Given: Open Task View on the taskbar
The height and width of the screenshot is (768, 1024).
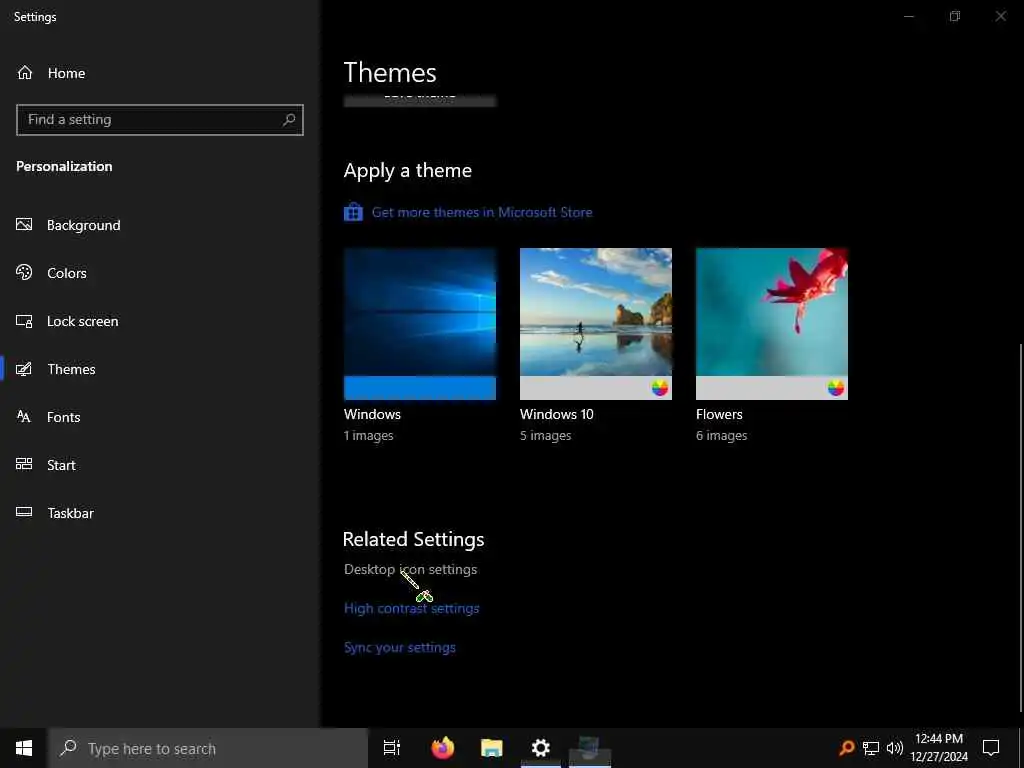Looking at the screenshot, I should coord(392,748).
